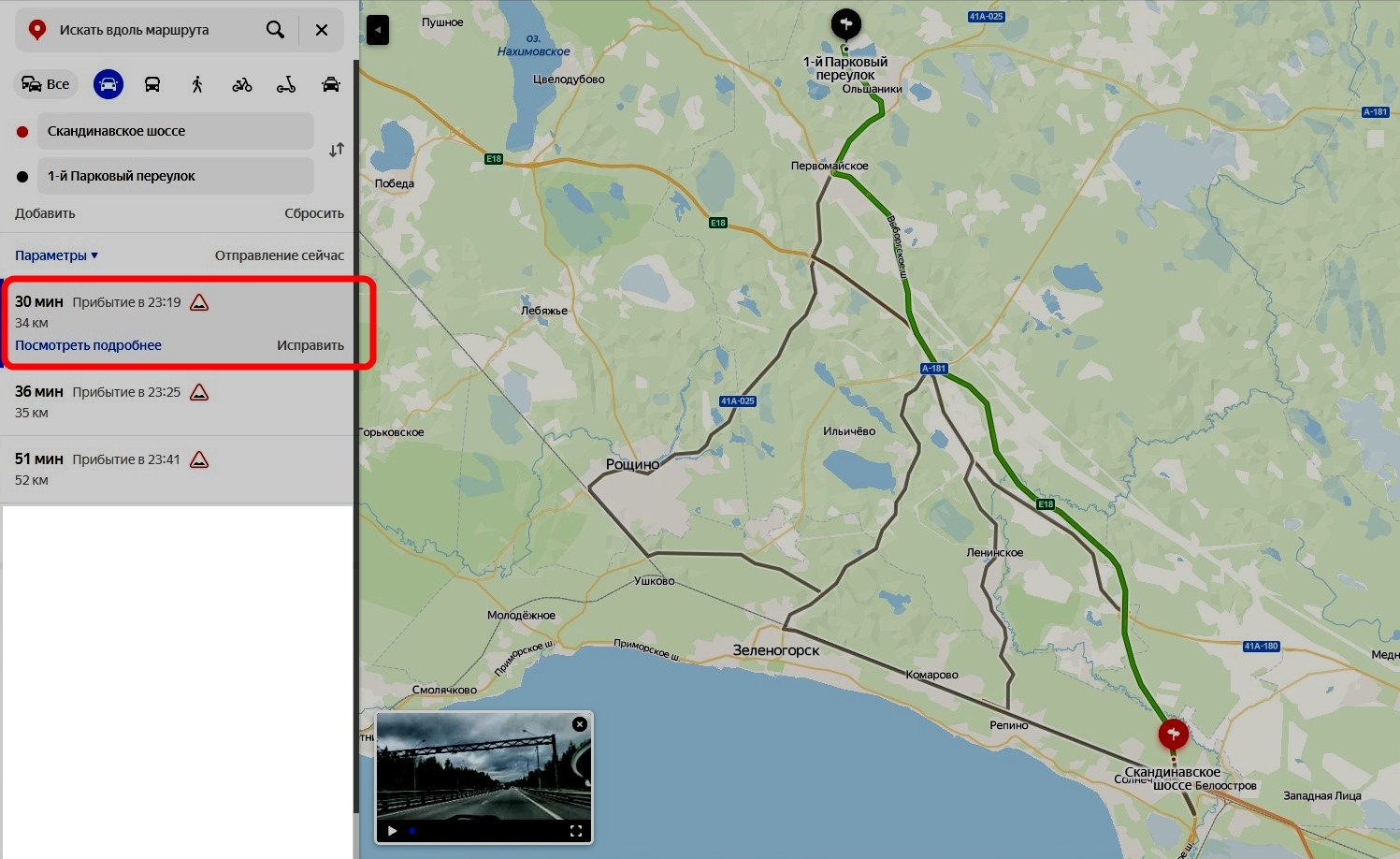This screenshot has height=859, width=1400.
Task: Expand the "Параметры" dropdown
Action: 56,255
